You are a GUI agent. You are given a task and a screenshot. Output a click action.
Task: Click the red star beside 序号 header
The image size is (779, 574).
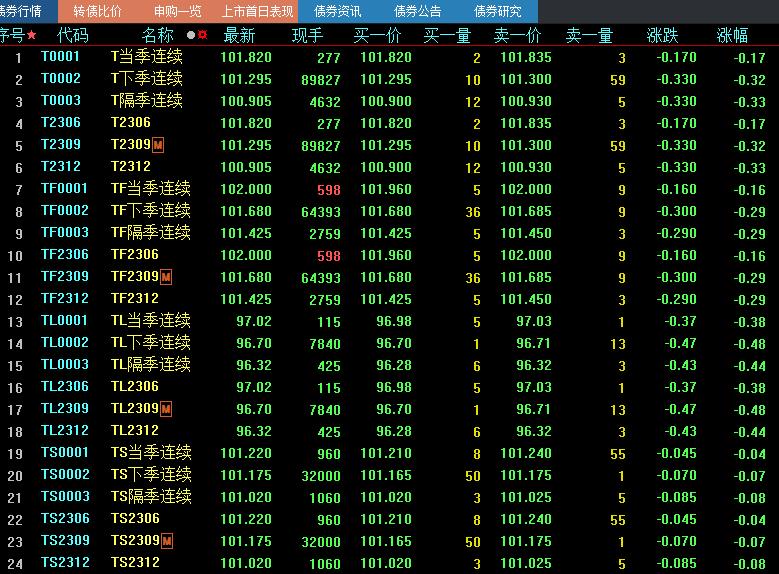point(31,35)
